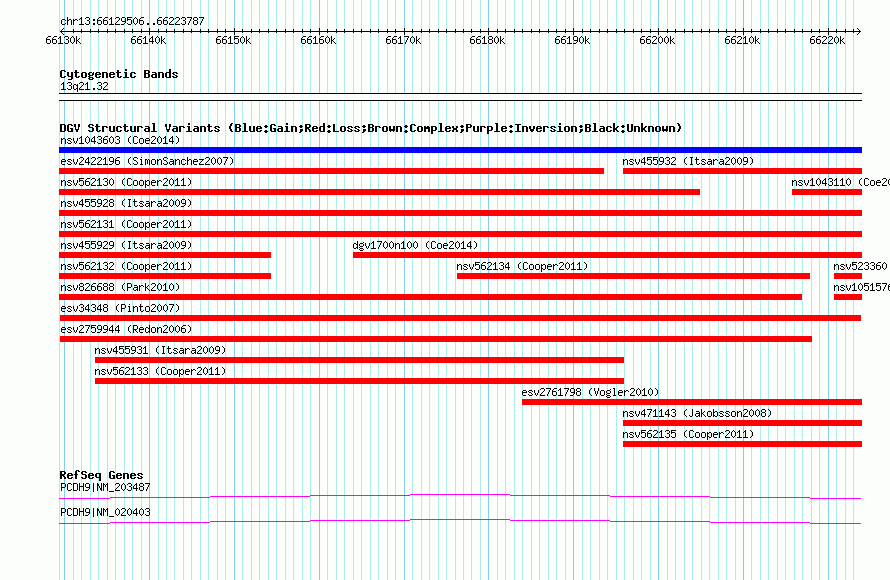Click the 66170k ruler position
The height and width of the screenshot is (580, 890).
[x=403, y=40]
